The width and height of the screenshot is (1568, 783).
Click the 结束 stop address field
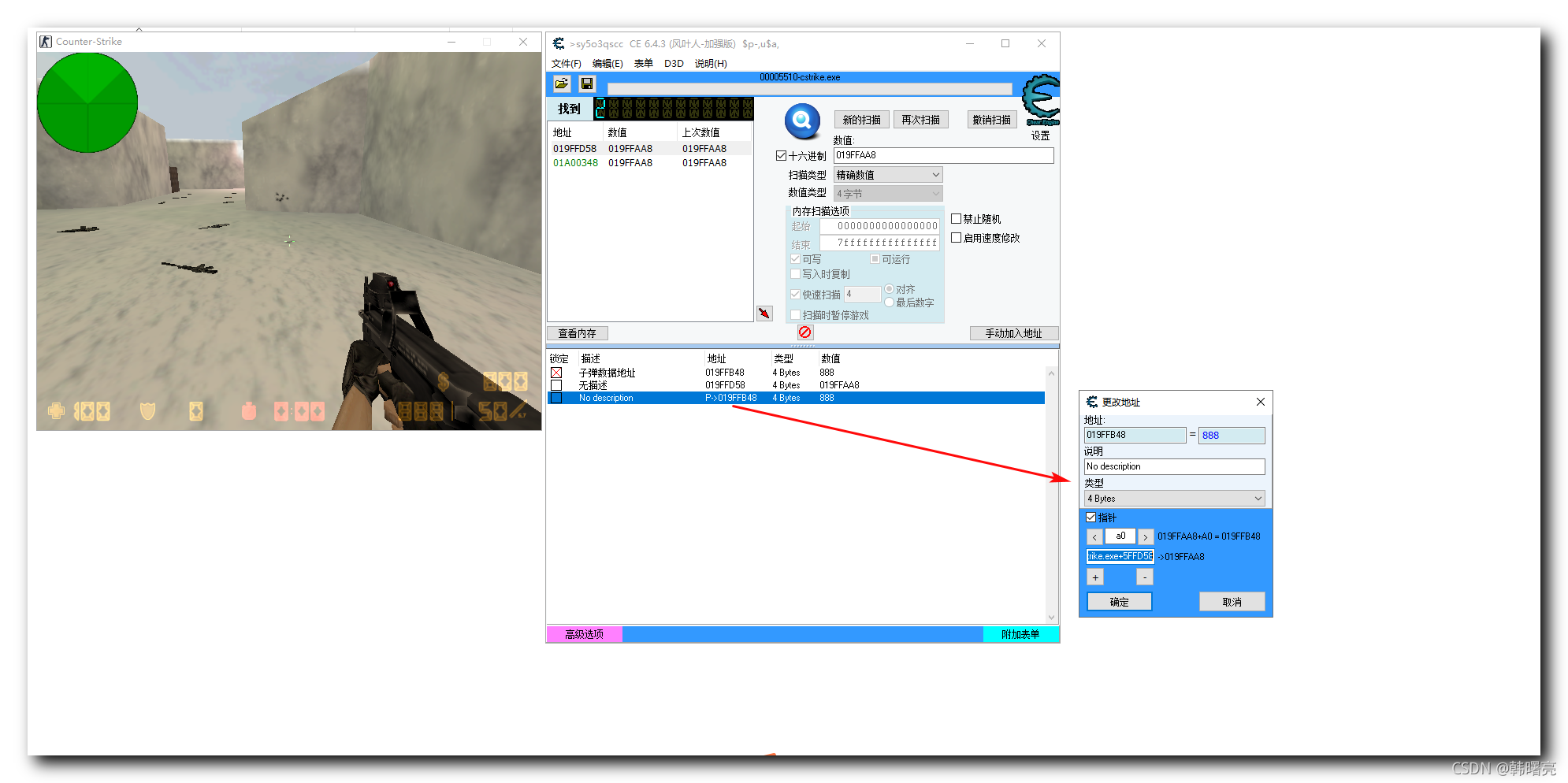click(x=879, y=243)
